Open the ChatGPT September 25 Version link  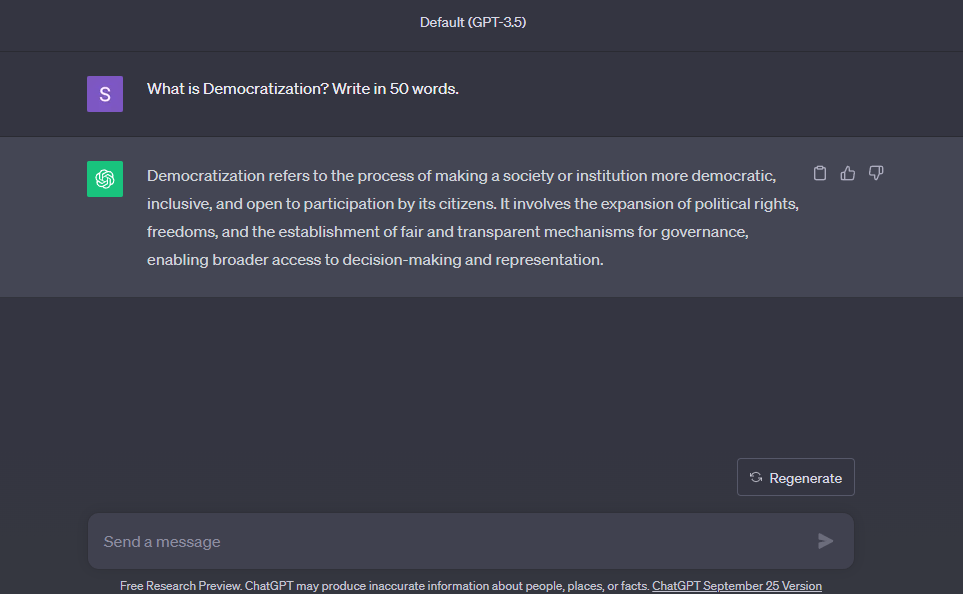[x=736, y=585]
